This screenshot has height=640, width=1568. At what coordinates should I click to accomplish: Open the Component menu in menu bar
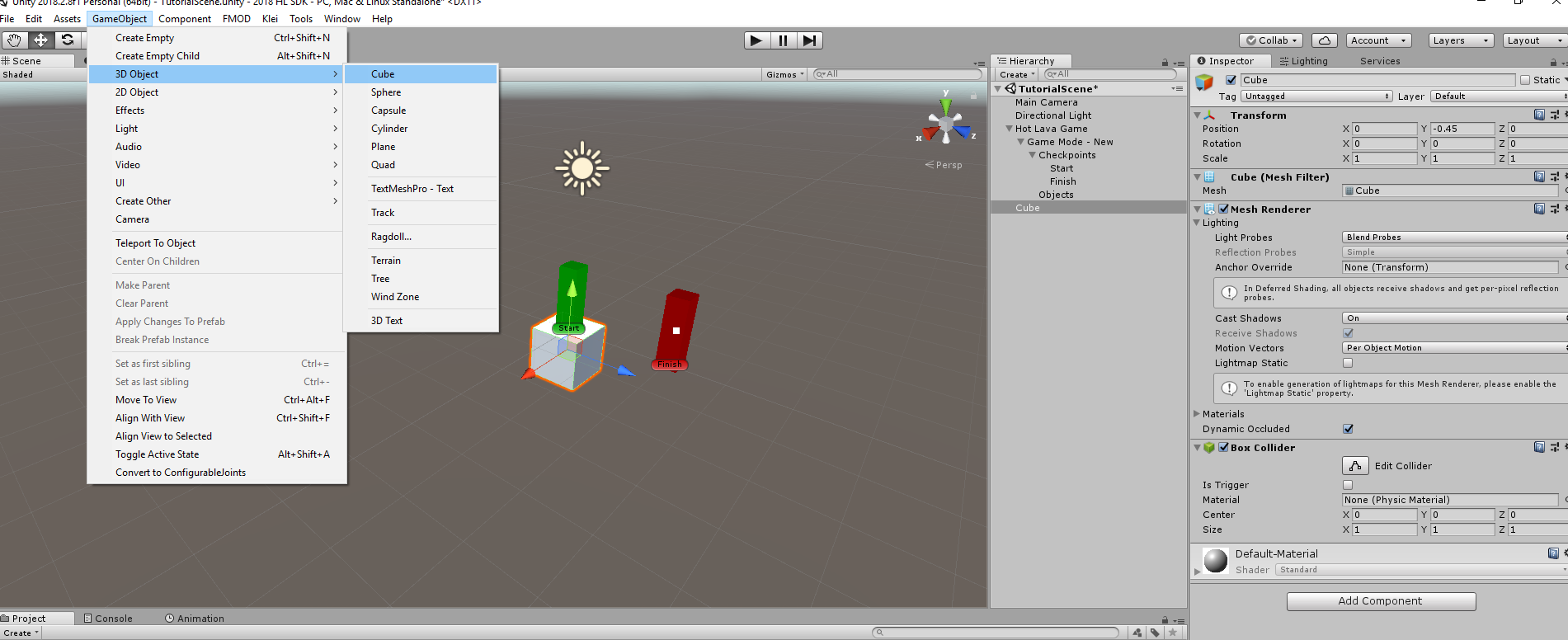point(185,19)
